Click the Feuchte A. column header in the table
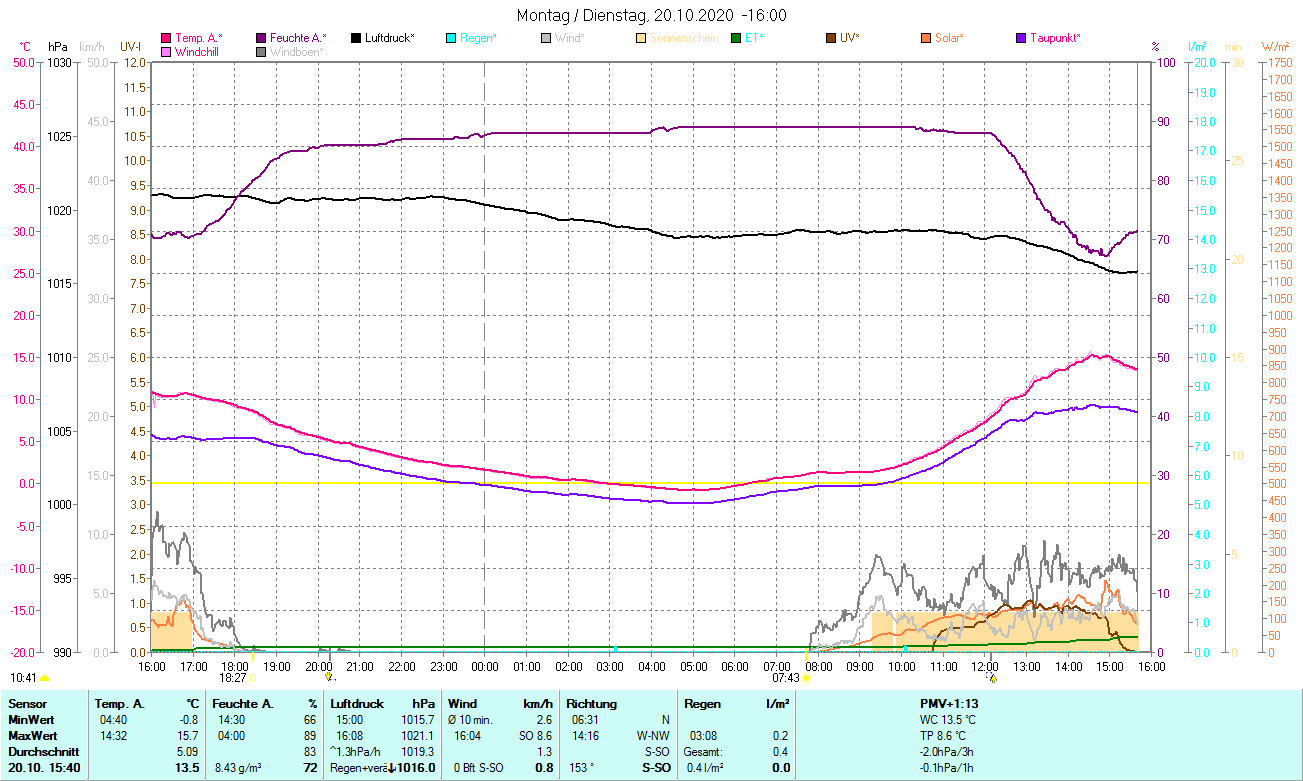Image resolution: width=1303 pixels, height=781 pixels. click(x=243, y=704)
